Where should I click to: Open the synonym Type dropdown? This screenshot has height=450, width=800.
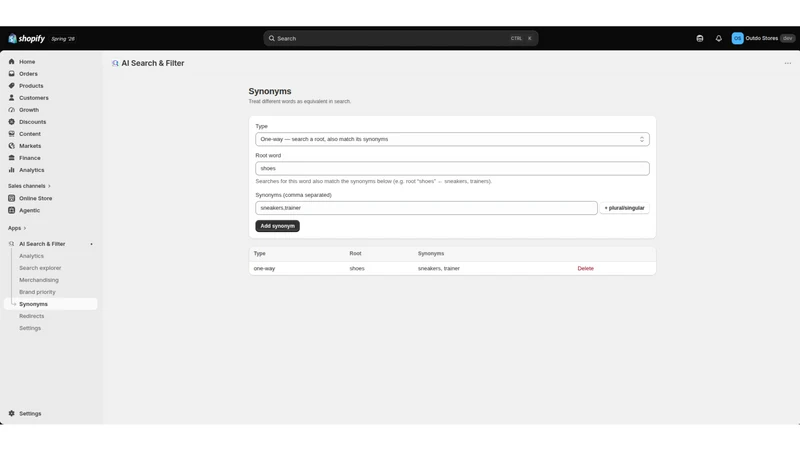[452, 139]
